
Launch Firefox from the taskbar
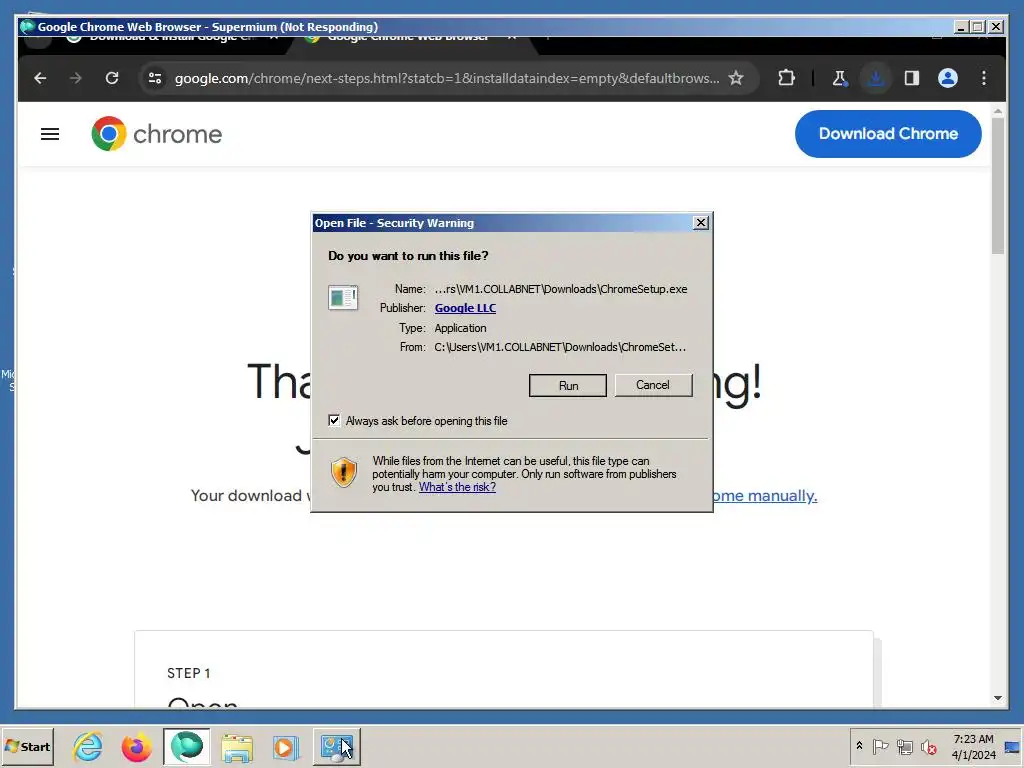[136, 746]
